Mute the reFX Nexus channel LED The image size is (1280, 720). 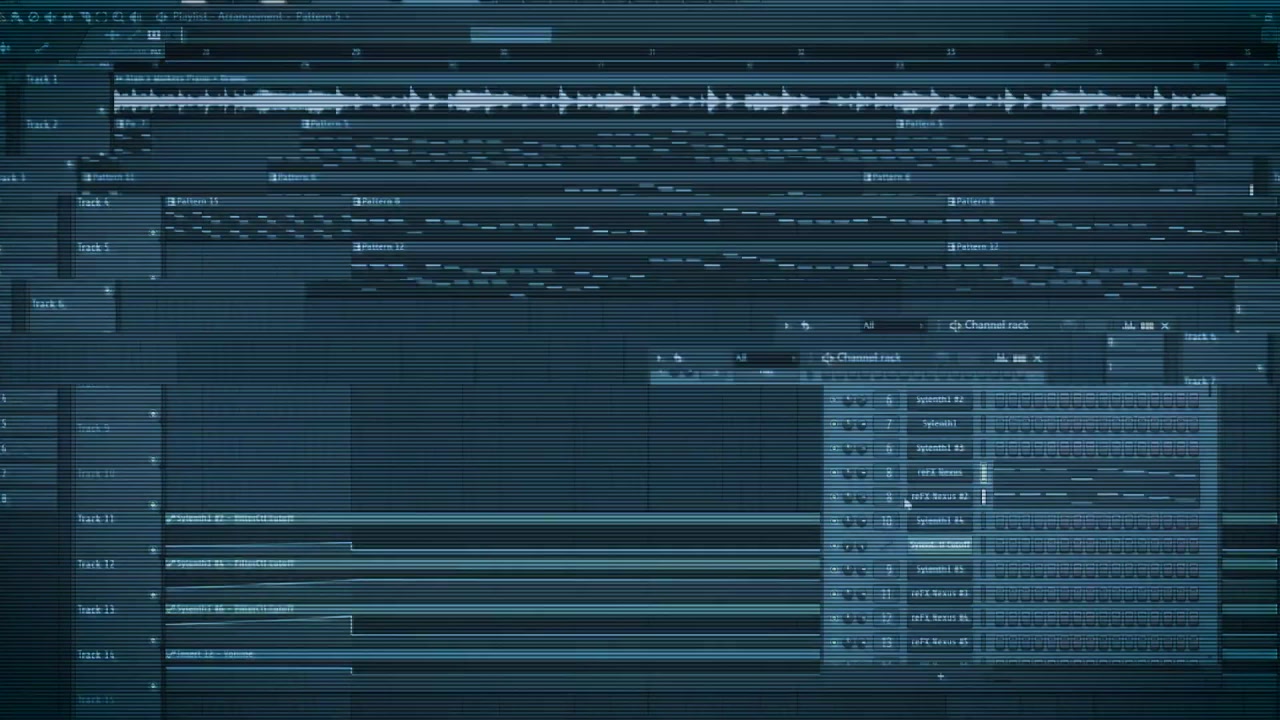pyautogui.click(x=834, y=473)
